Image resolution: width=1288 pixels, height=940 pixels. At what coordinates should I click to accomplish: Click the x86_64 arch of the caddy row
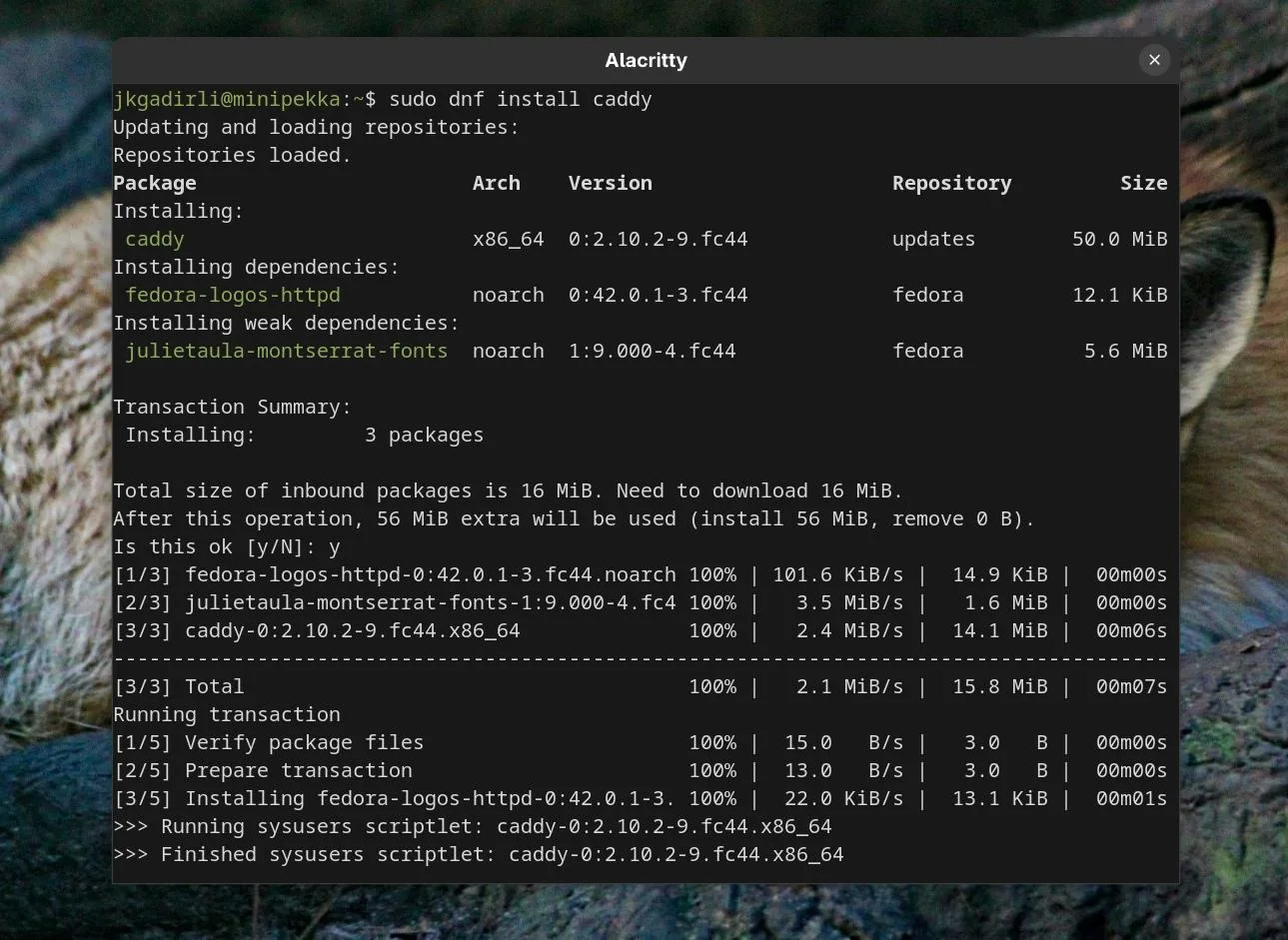509,239
